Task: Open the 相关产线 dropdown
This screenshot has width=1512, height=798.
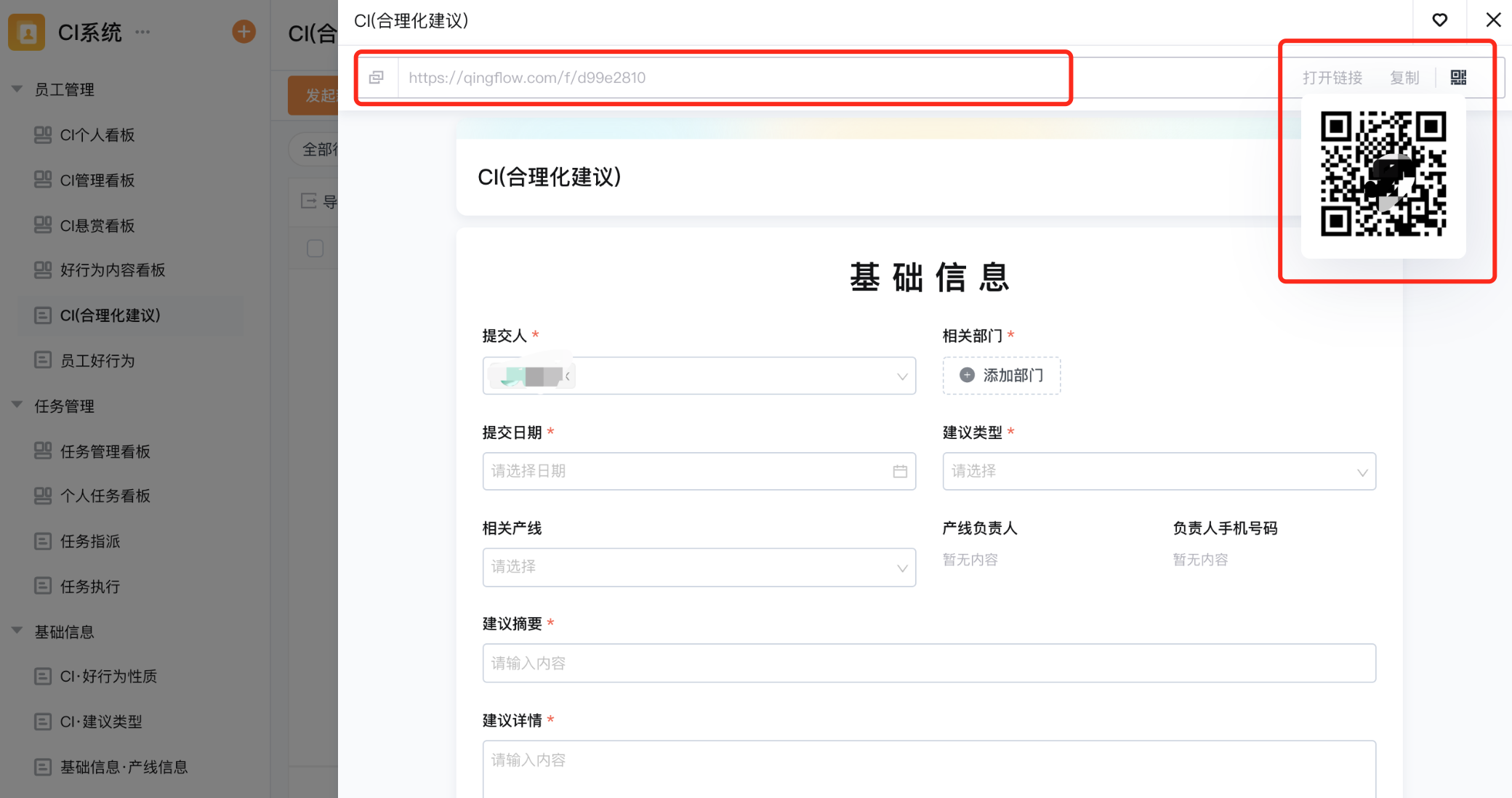Action: point(699,567)
